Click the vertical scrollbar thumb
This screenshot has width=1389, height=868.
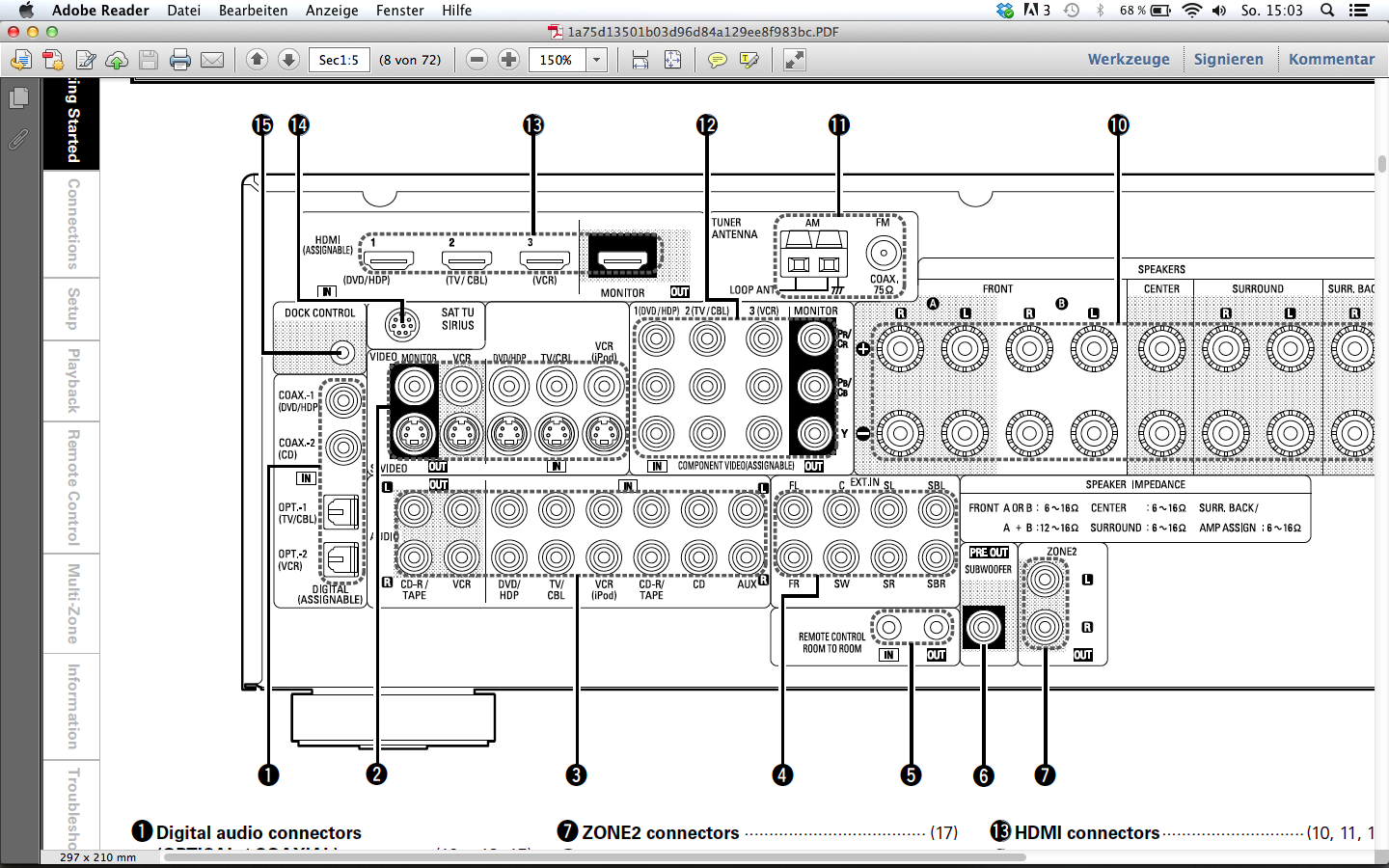click(1382, 164)
